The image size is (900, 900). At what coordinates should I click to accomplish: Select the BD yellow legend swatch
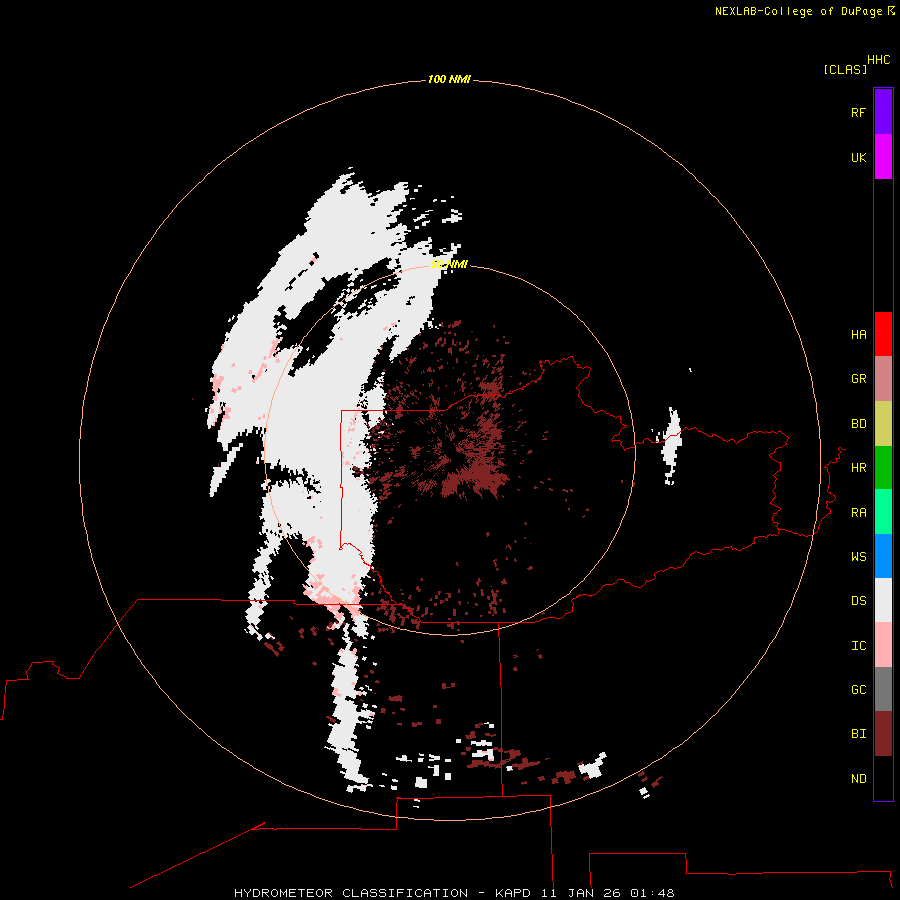point(883,424)
